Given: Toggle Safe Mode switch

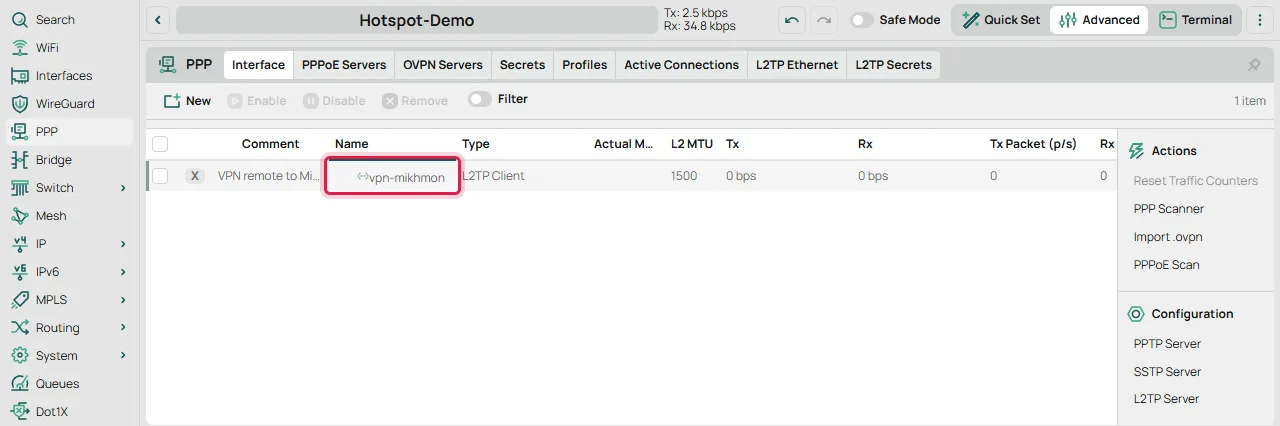Looking at the screenshot, I should tap(861, 20).
